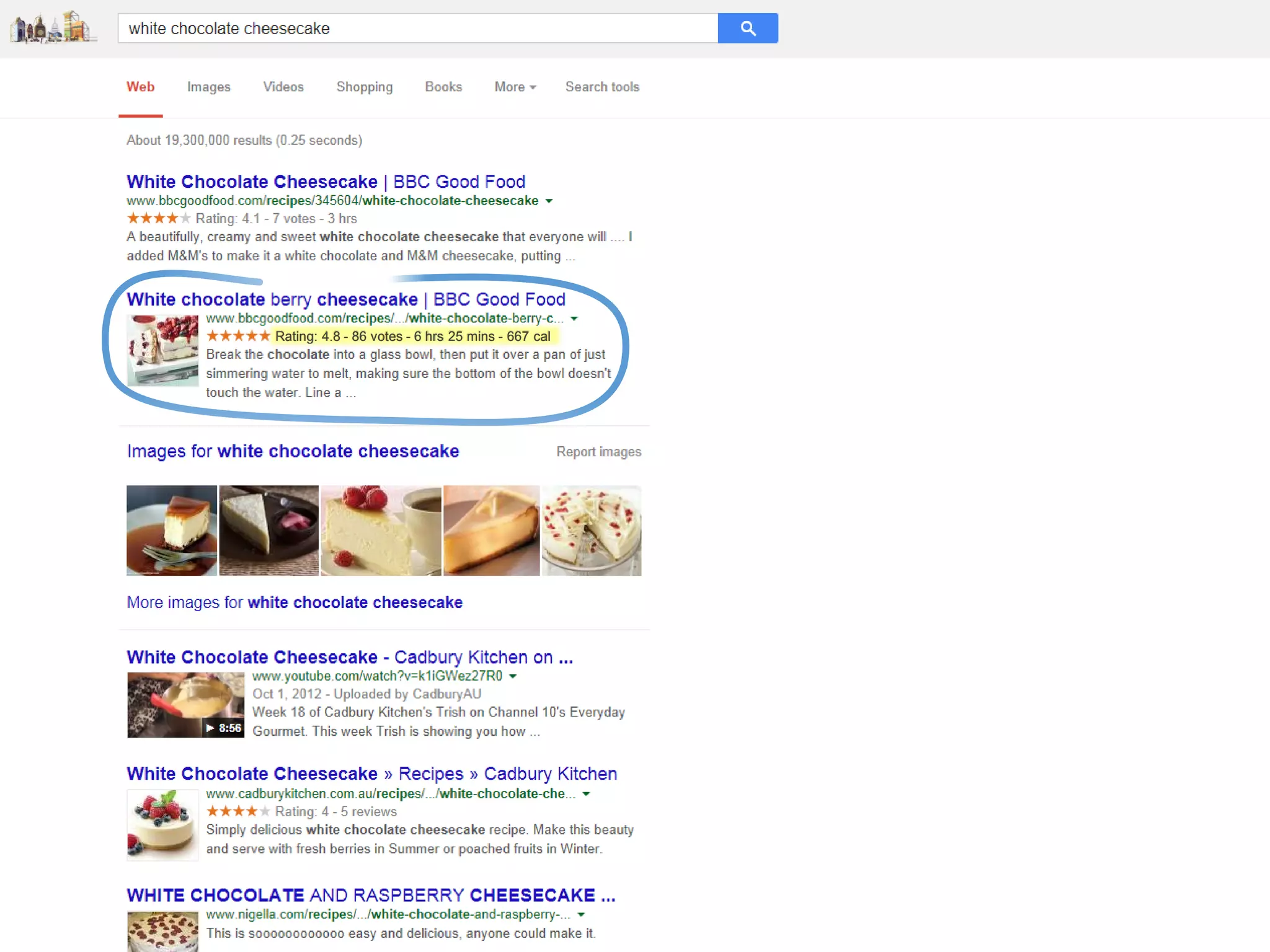
Task: Switch to the Videos tab
Action: pos(283,87)
